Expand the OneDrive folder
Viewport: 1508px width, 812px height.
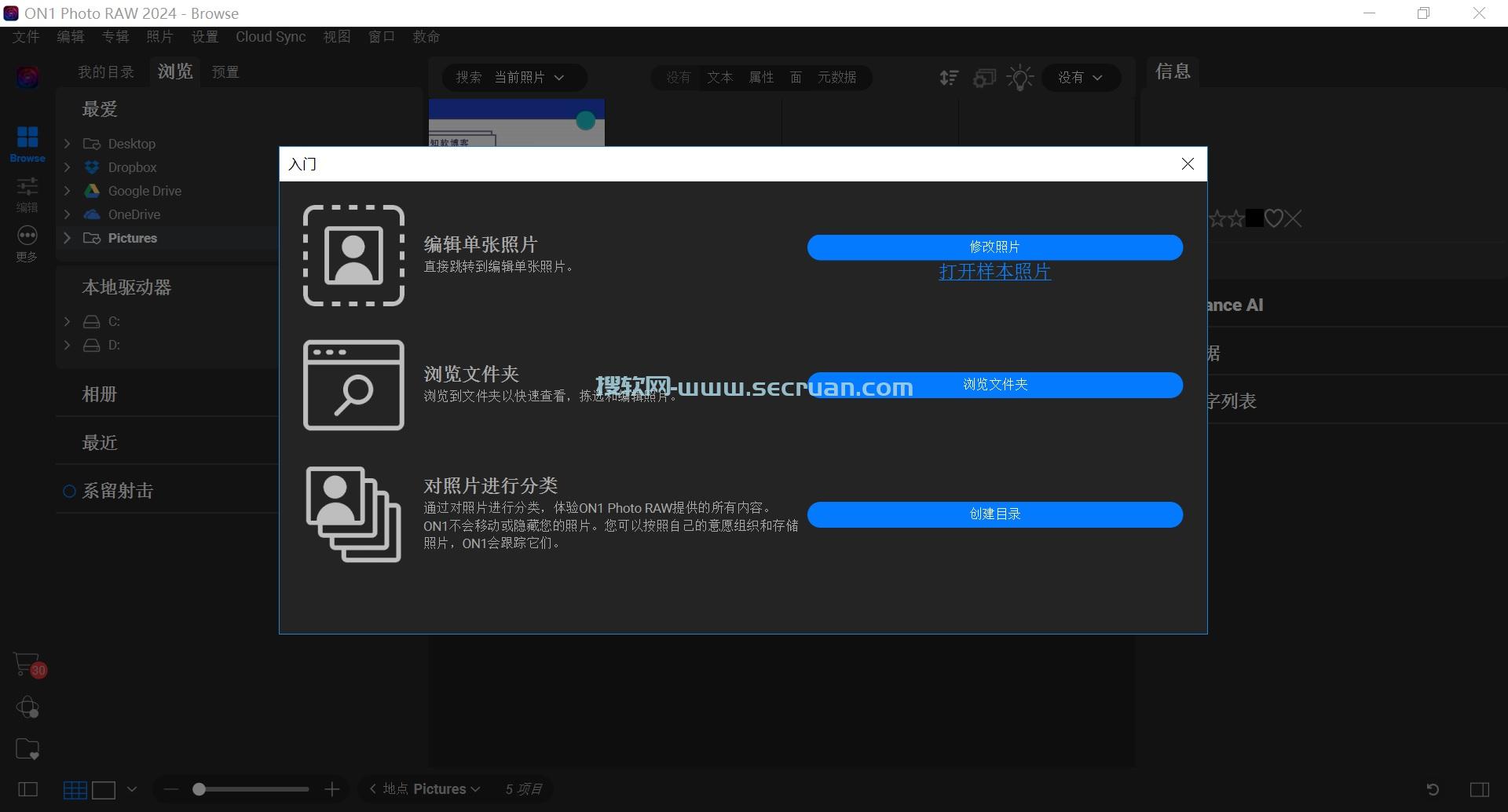click(68, 214)
